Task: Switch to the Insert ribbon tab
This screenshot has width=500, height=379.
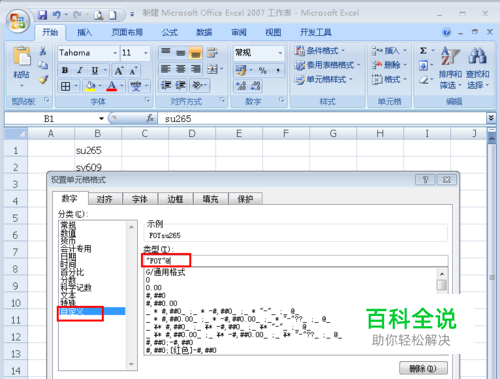Action: click(x=85, y=32)
